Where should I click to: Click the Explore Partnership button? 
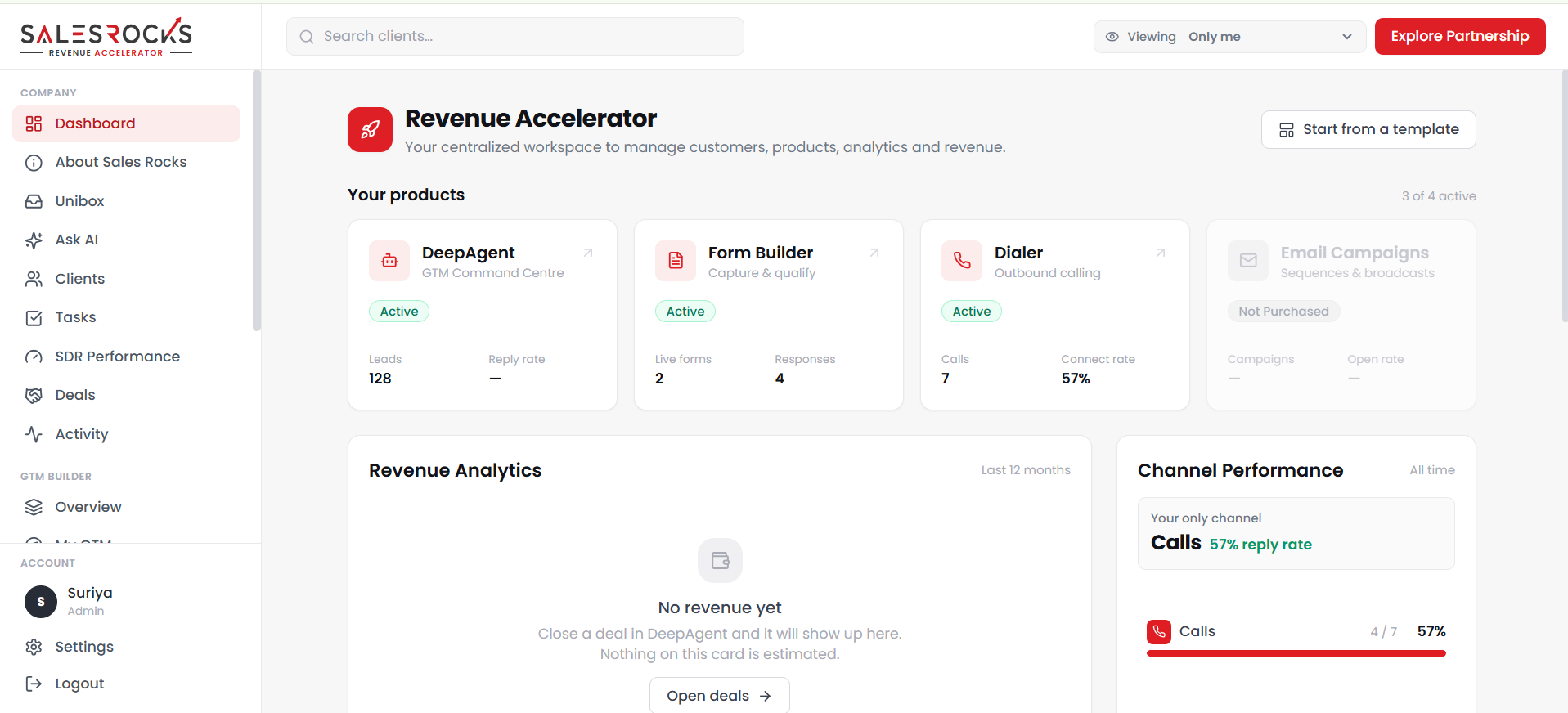(1460, 36)
